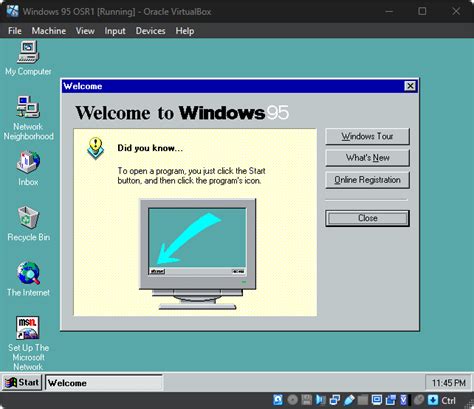Viewport: 474px width, 409px height.
Task: Open the Devices menu
Action: point(150,31)
